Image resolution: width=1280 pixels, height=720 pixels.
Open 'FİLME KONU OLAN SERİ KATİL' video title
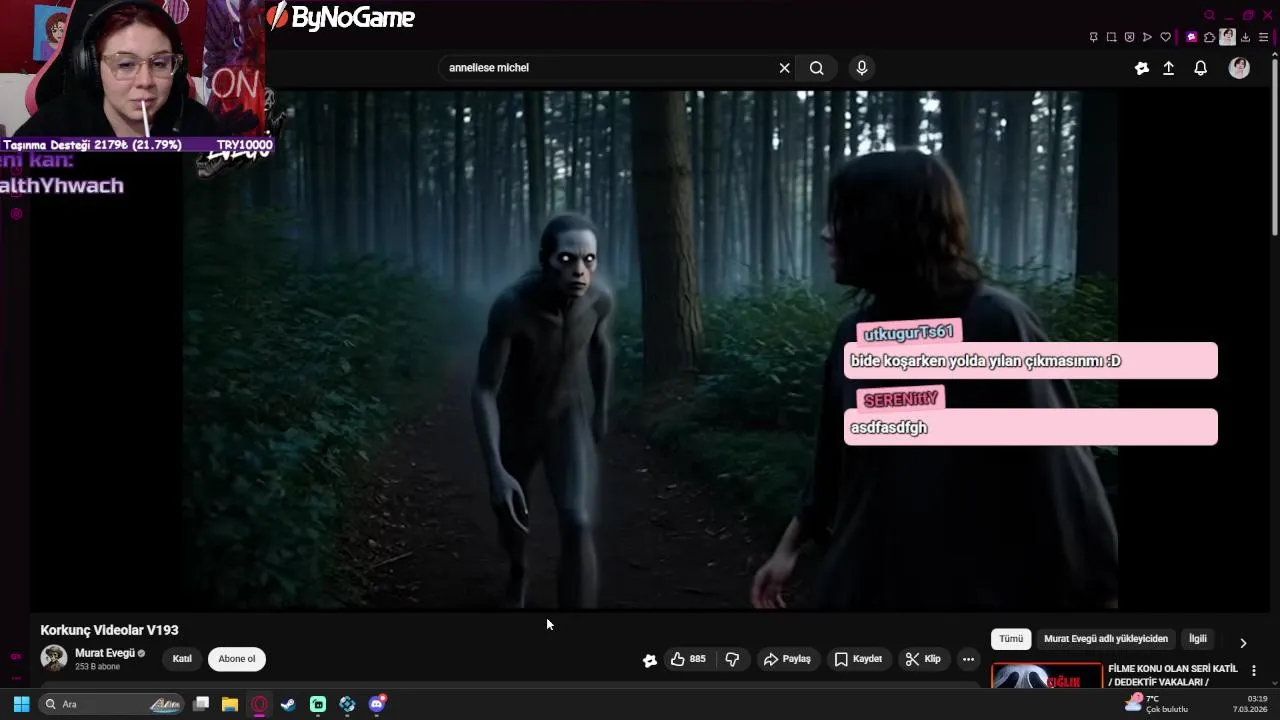click(1172, 675)
